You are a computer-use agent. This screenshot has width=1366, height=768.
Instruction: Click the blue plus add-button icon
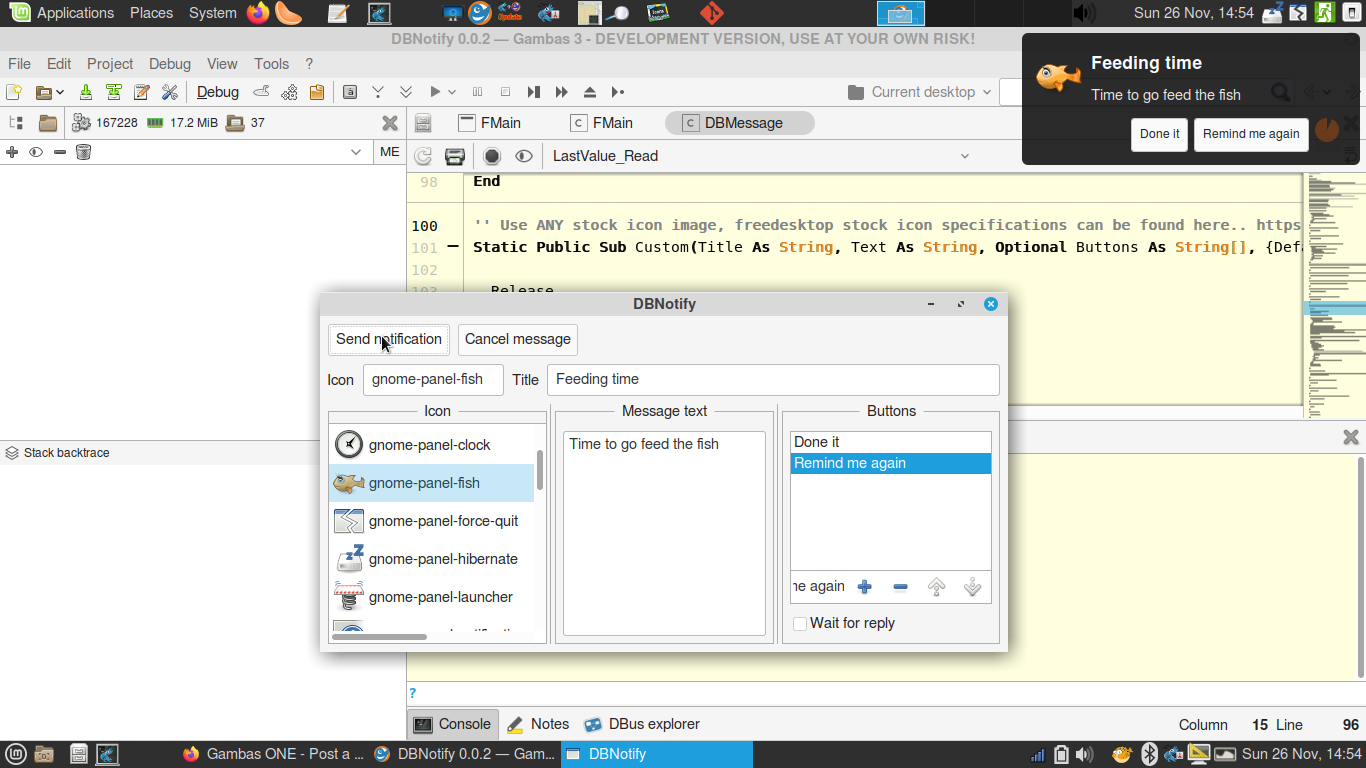pyautogui.click(x=865, y=587)
